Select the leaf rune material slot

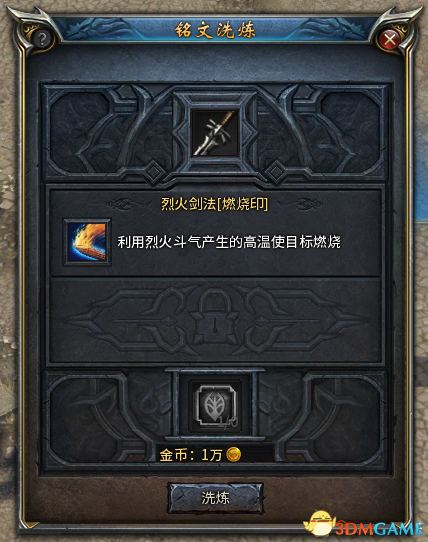pyautogui.click(x=216, y=405)
